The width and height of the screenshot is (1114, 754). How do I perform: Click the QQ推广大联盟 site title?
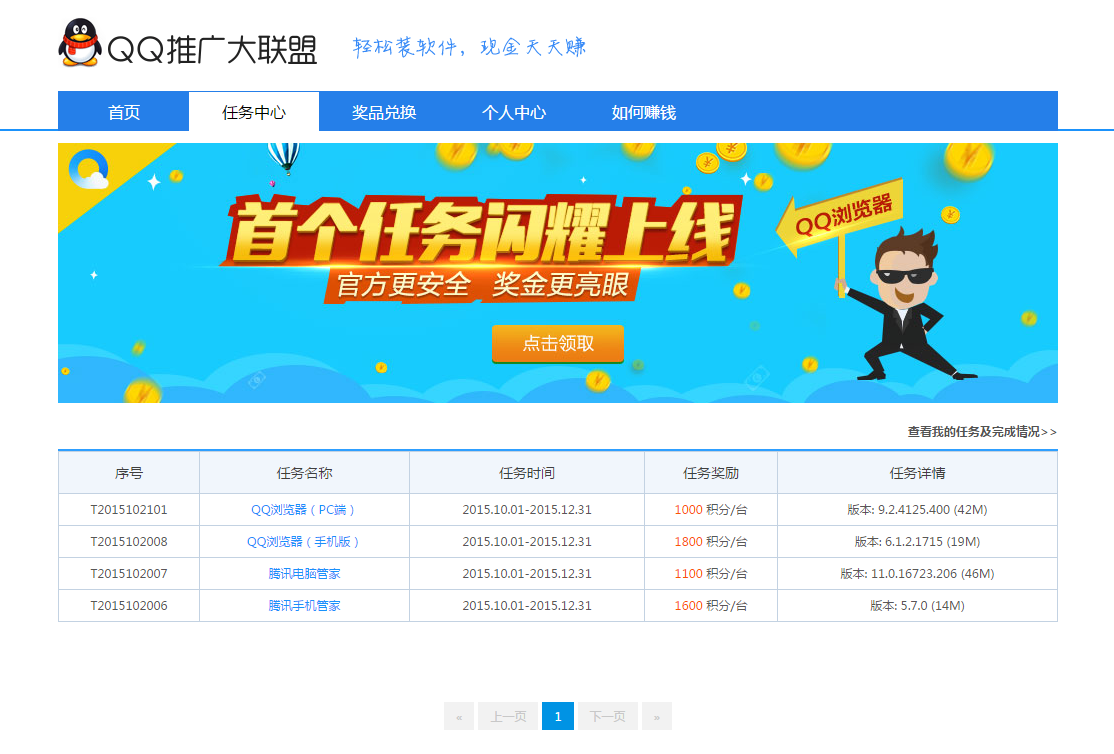(214, 44)
